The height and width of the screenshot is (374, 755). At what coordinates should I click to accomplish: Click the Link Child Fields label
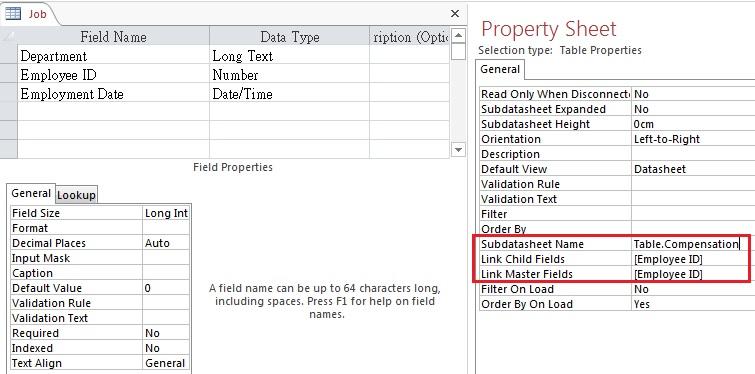[522, 259]
